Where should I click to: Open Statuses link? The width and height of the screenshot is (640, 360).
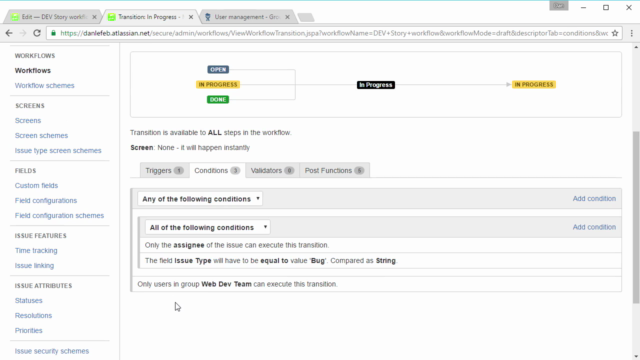29,301
